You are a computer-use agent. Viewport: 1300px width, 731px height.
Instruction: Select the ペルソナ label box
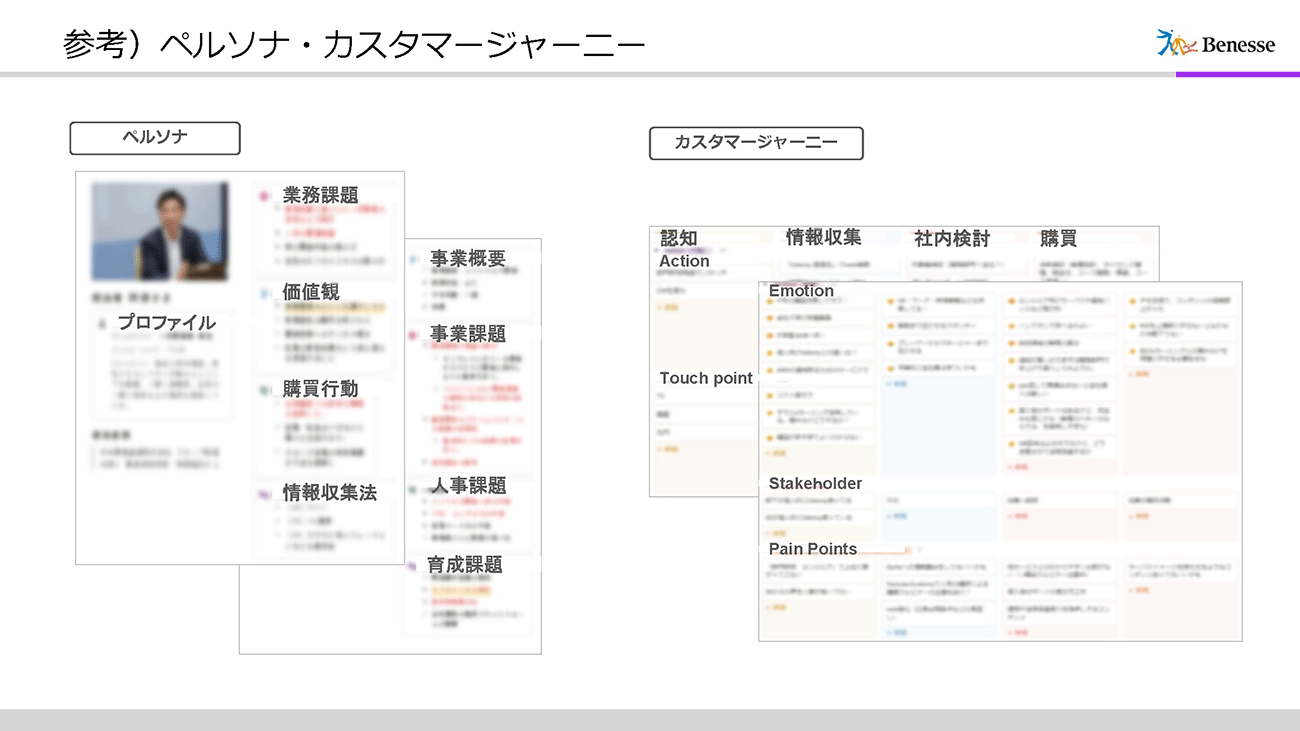pyautogui.click(x=155, y=138)
